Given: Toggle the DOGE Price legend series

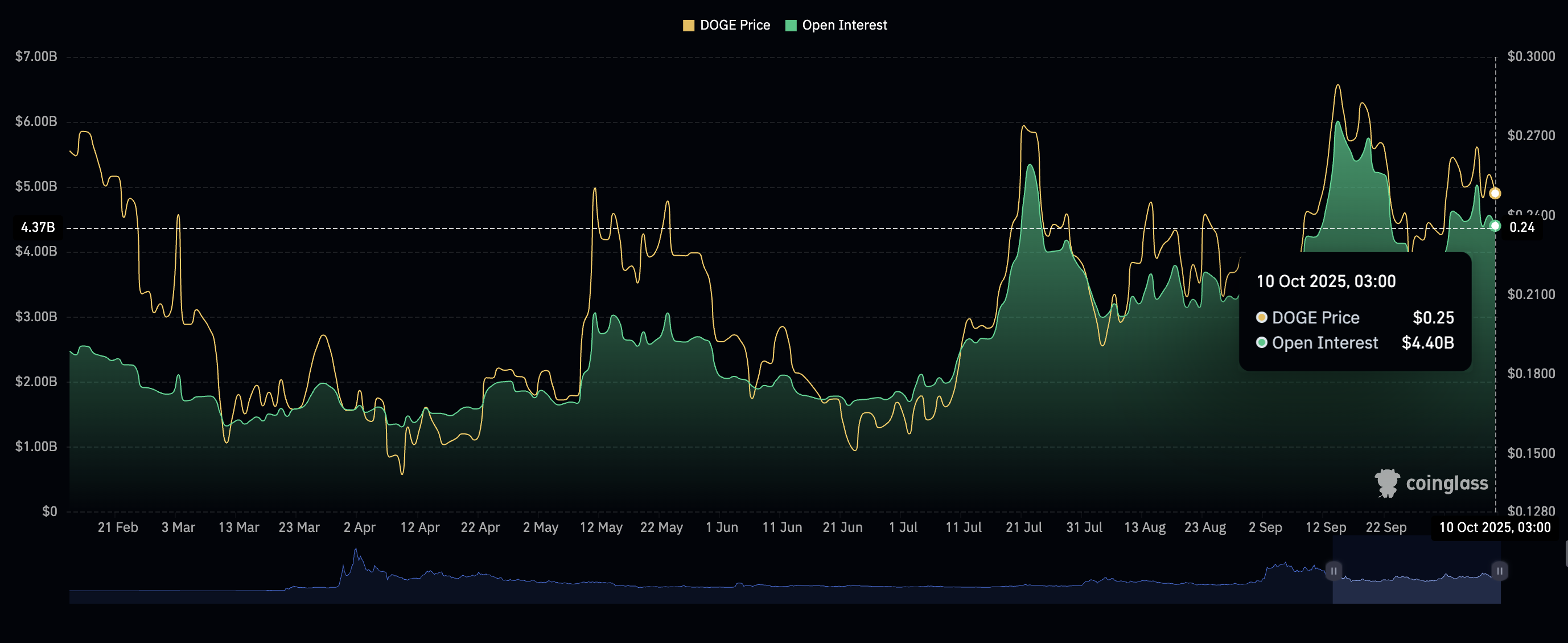Looking at the screenshot, I should pyautogui.click(x=734, y=25).
